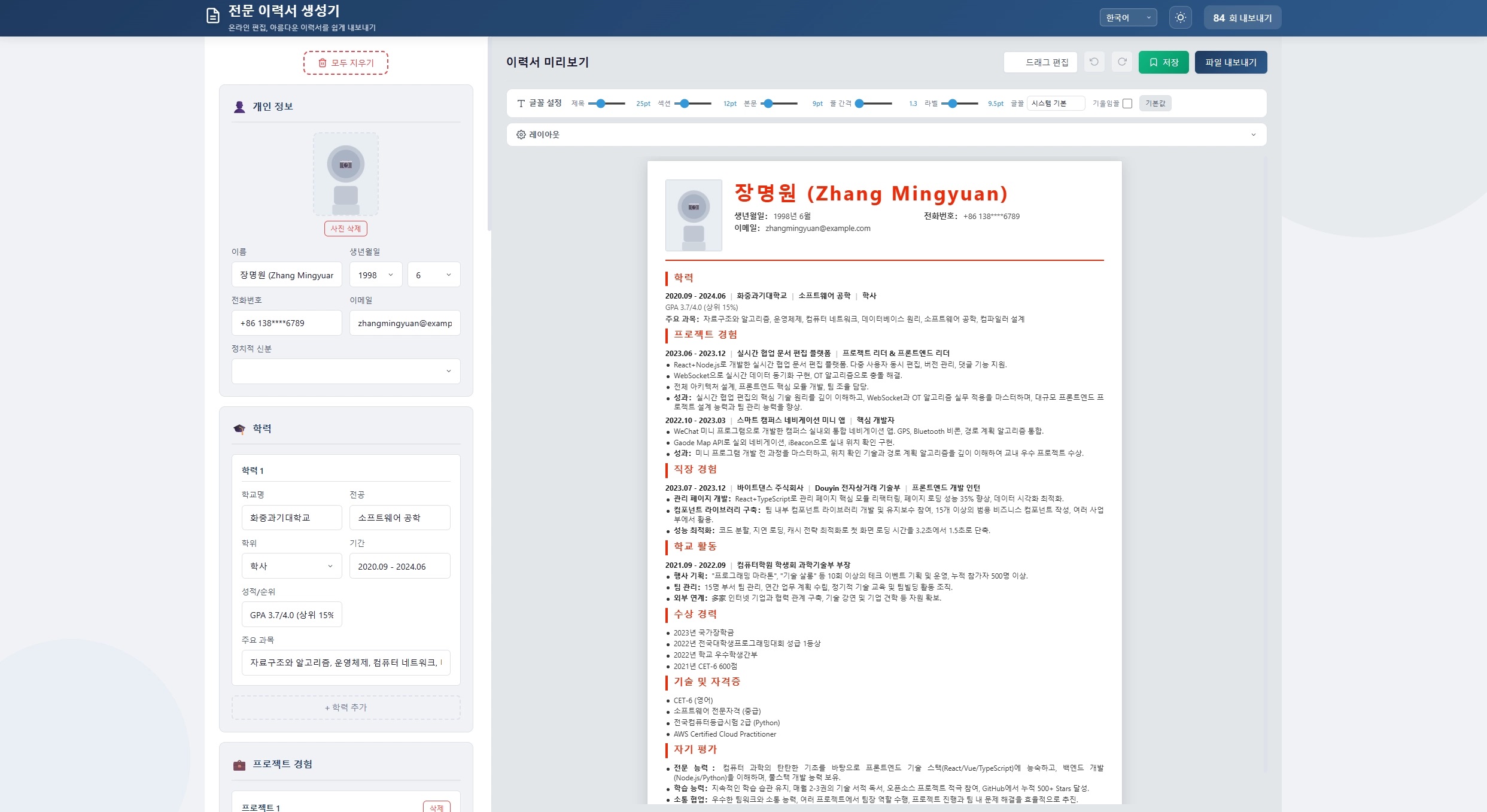Screen dimensions: 1487x812
Task: Click the email zhangmingyuan@example.com in preview
Action: [817, 229]
